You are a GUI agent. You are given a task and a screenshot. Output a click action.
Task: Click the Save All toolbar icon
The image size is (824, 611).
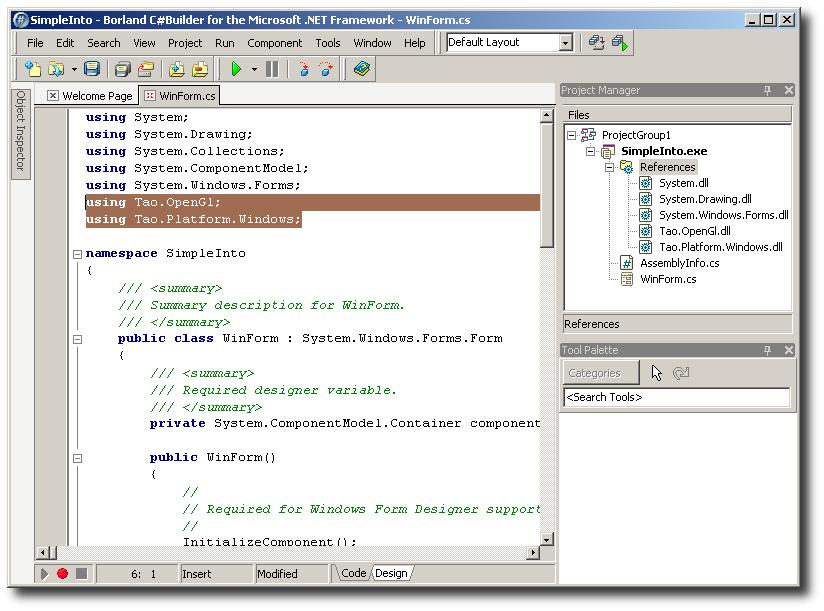pyautogui.click(x=122, y=69)
